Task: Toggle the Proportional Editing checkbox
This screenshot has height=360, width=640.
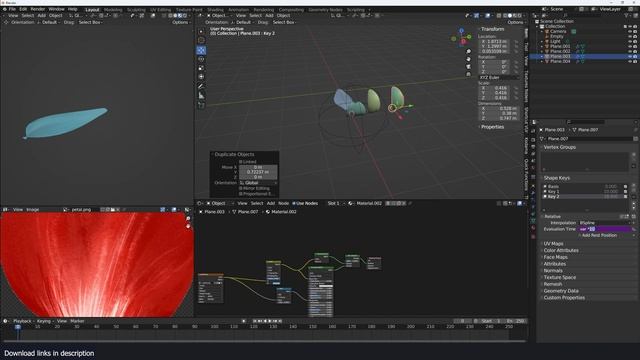Action: tap(241, 194)
